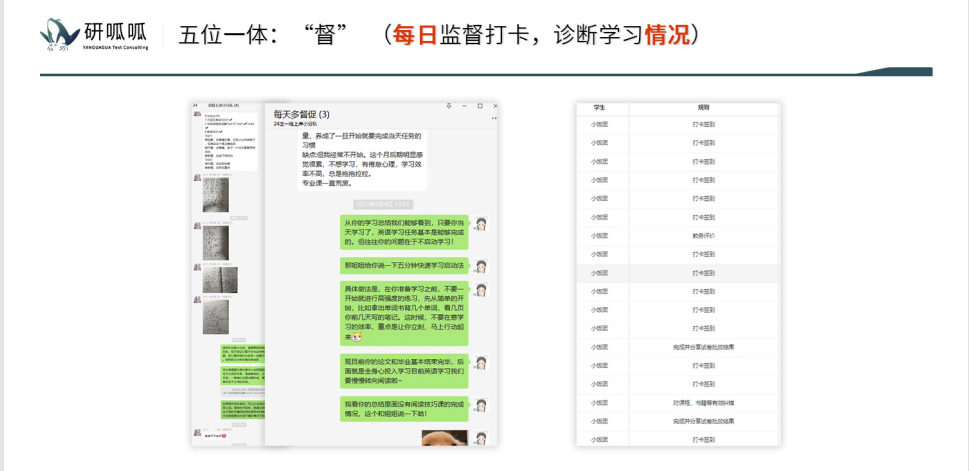The height and width of the screenshot is (471, 969).
Task: Click the chat title 每天多督促 (3)
Action: pyautogui.click(x=302, y=114)
